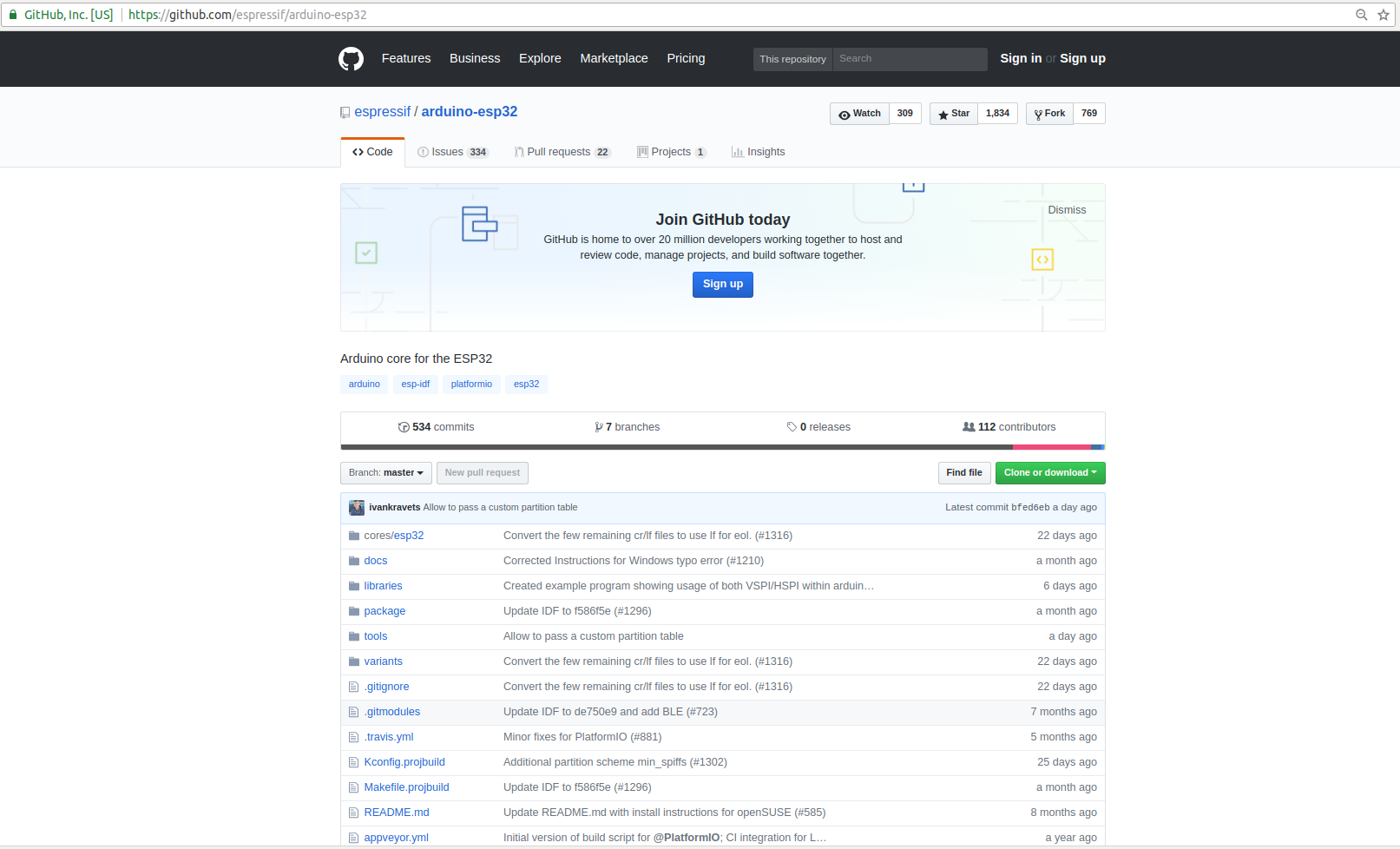
Task: Open the Branch: master dropdown
Action: coord(385,473)
